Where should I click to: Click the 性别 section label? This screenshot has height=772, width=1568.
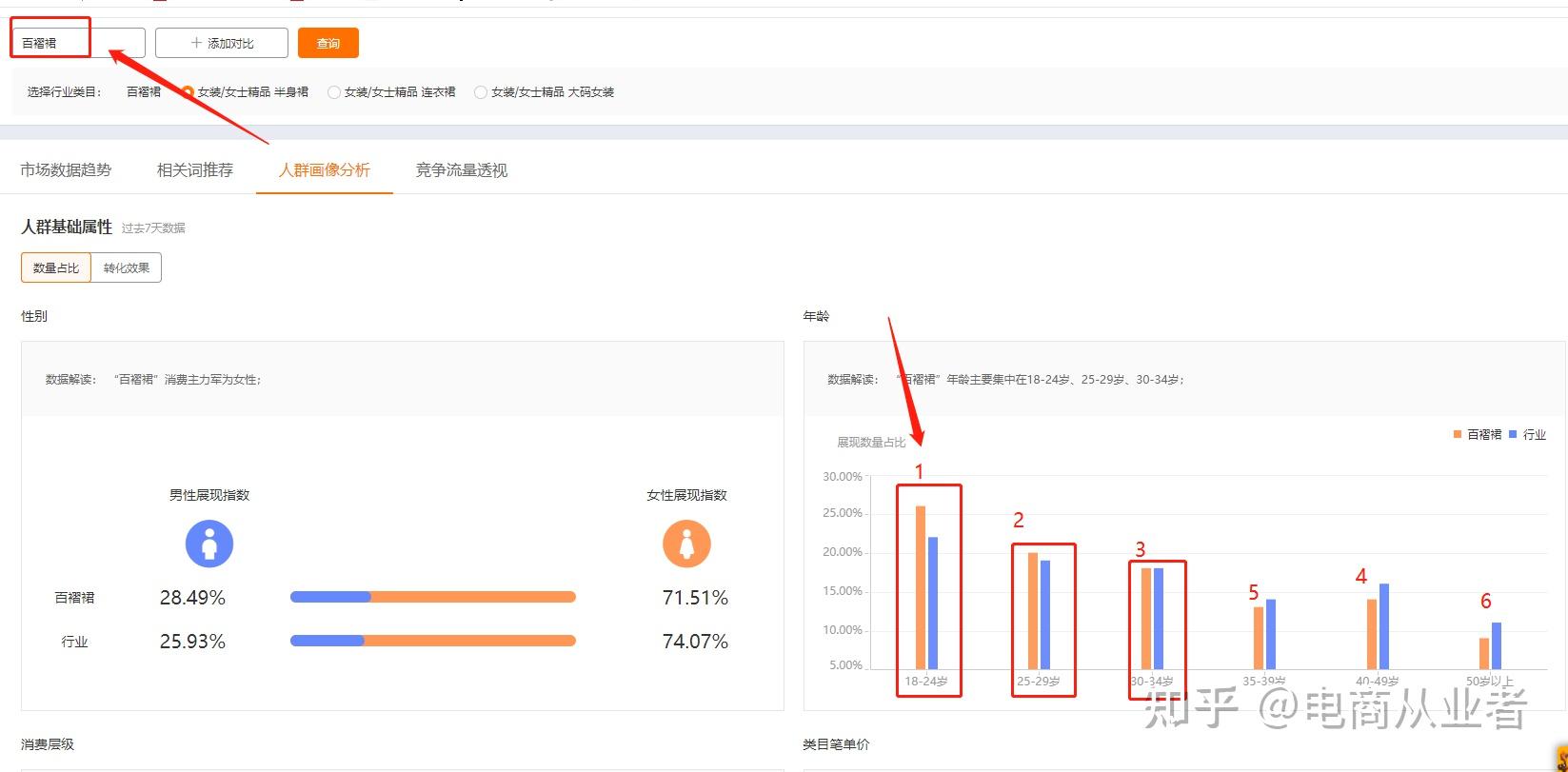point(34,316)
